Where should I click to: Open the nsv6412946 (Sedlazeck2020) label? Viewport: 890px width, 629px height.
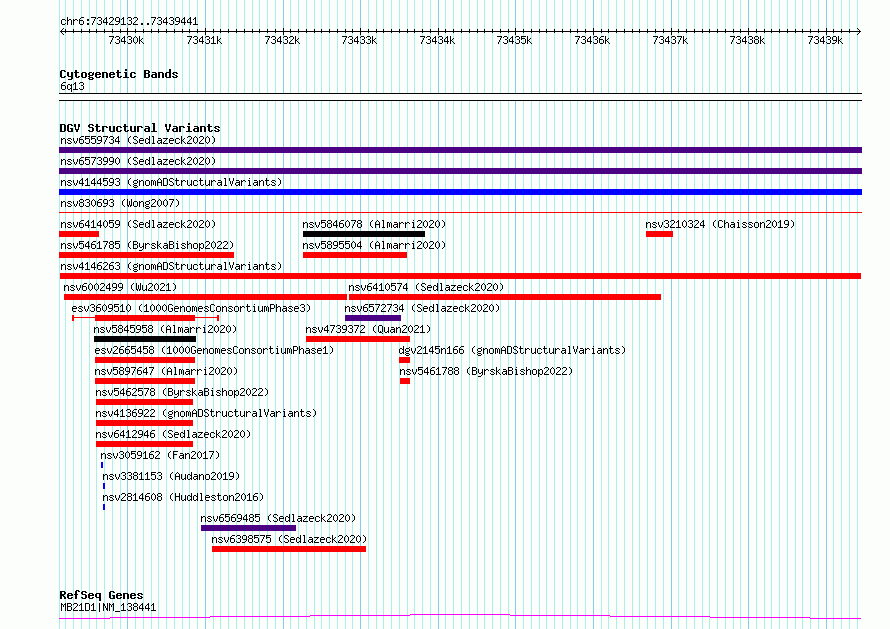[x=173, y=434]
